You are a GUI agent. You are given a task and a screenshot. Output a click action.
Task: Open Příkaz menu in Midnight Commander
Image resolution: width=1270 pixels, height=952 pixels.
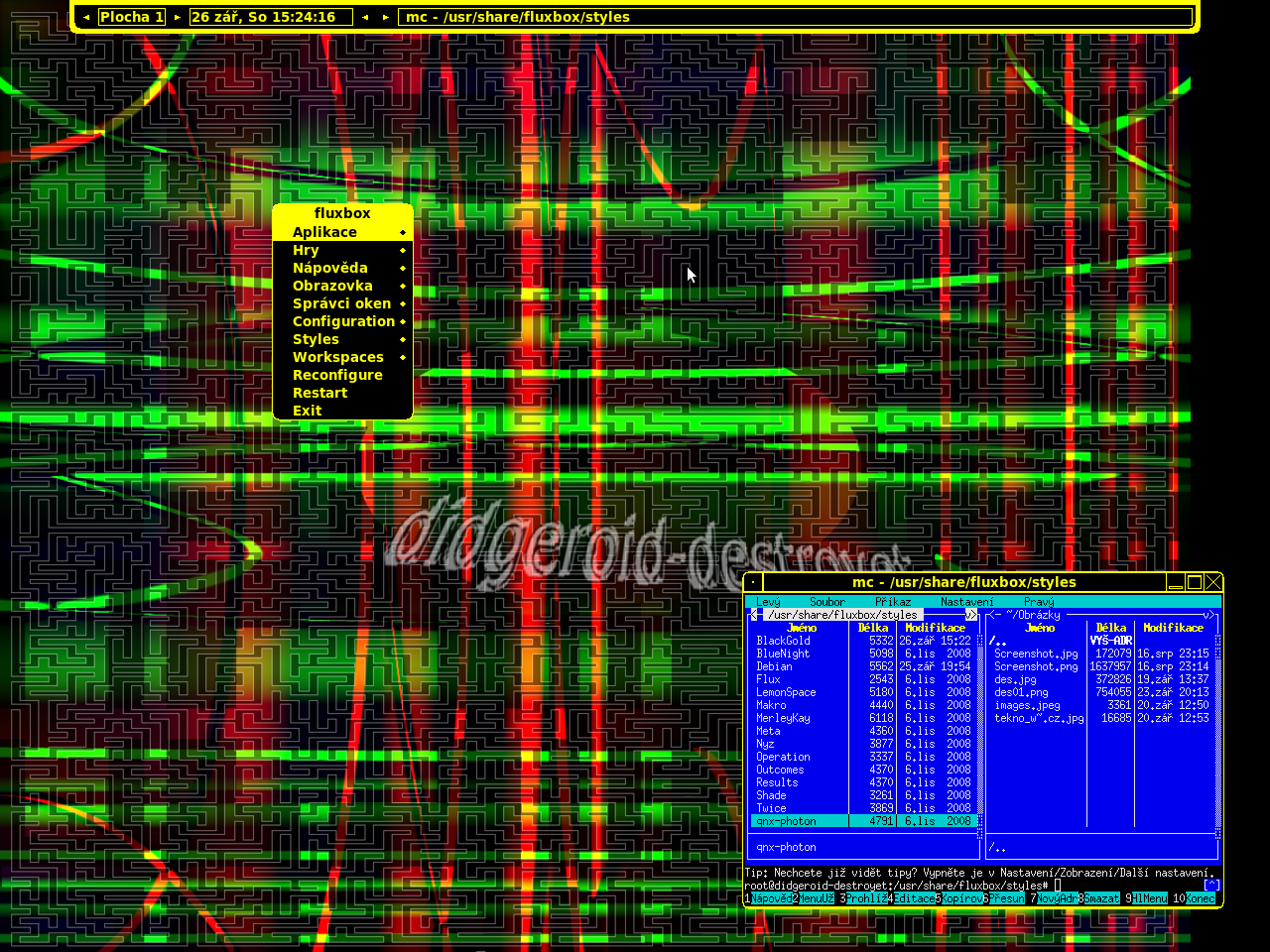tap(893, 602)
